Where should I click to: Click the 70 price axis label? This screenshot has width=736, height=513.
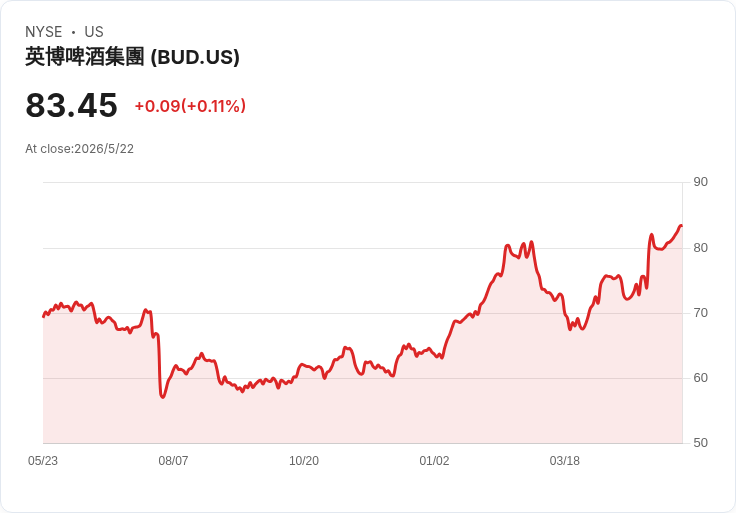700,313
